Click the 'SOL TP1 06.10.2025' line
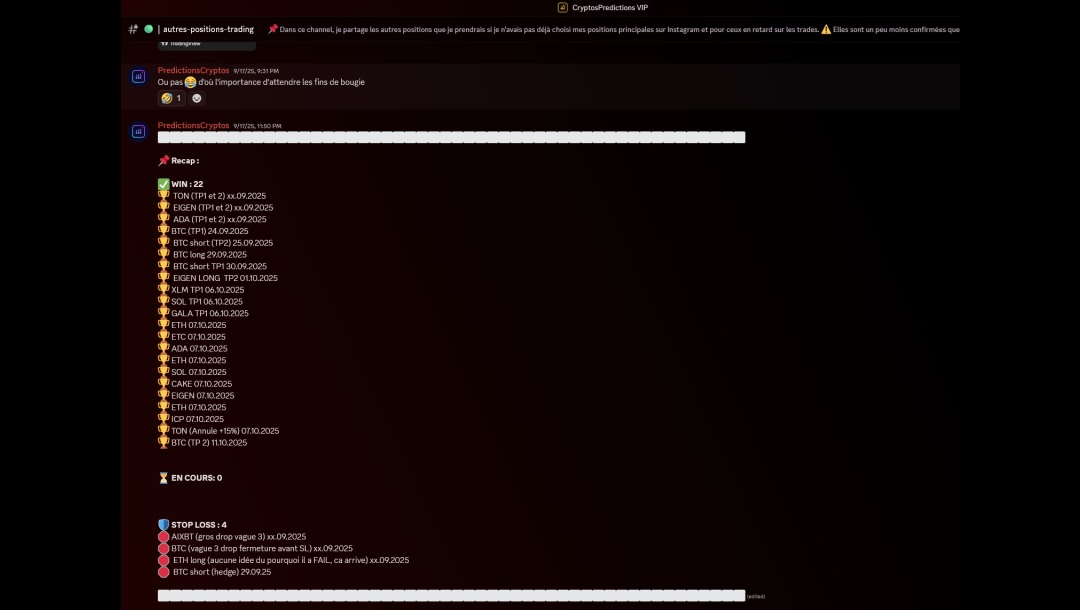This screenshot has height=610, width=1080. [207, 302]
